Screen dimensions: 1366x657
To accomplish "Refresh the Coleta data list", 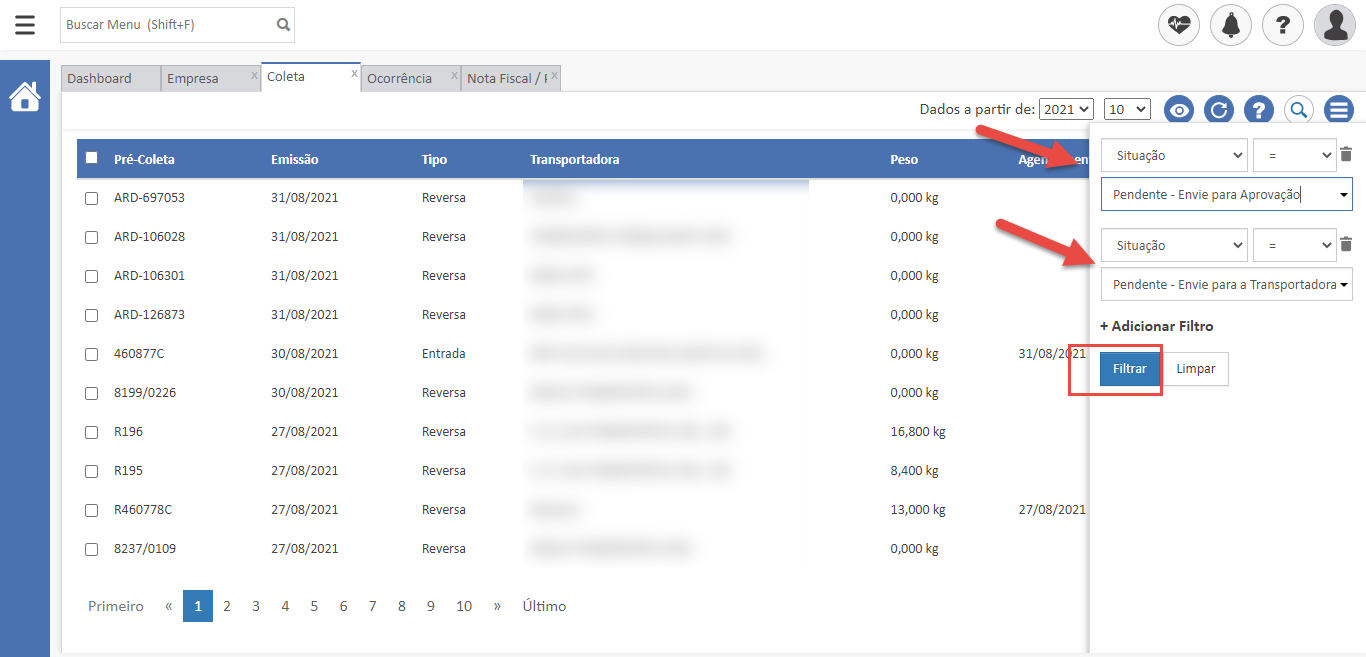I will pos(1218,110).
